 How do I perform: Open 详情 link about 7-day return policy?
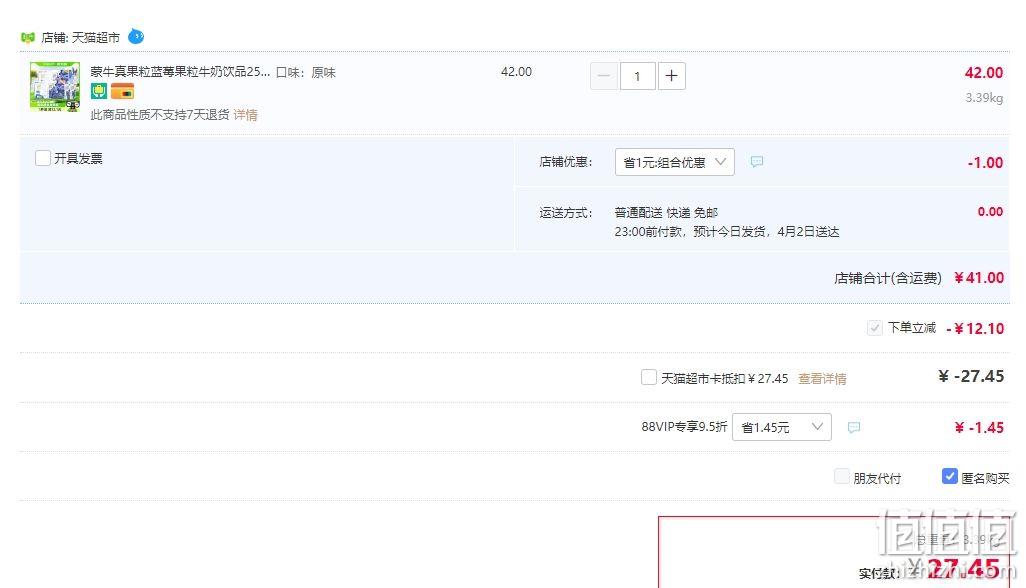[245, 115]
